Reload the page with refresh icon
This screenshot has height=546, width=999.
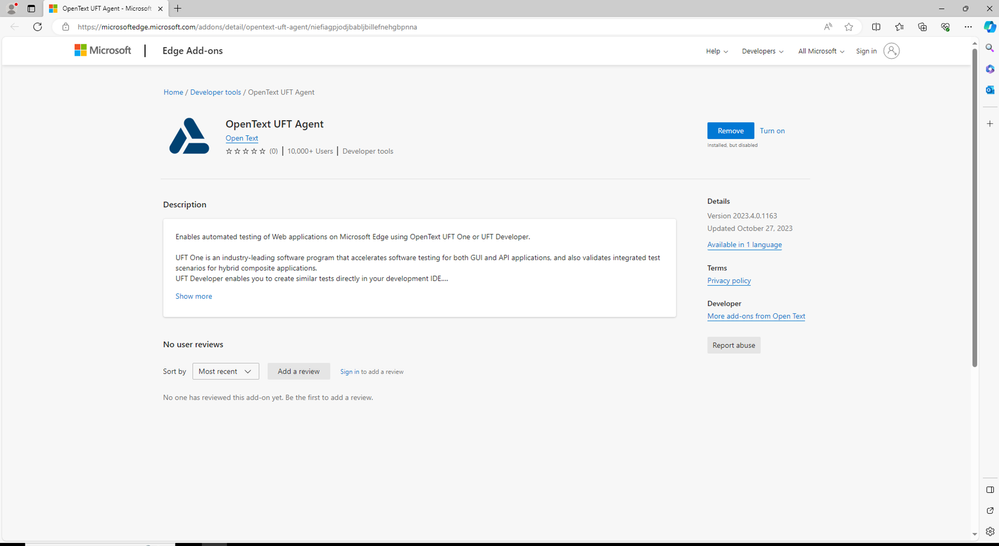(x=38, y=27)
